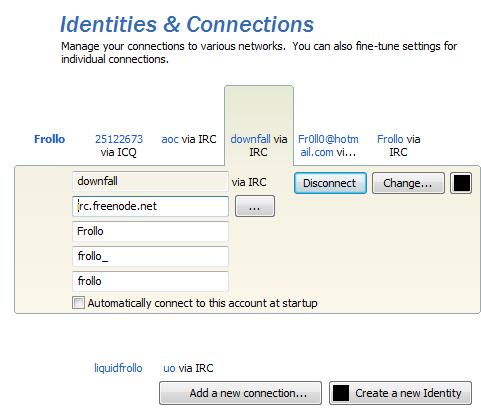Open the Fr0ll0@hotmail.com connection tab

coord(328,146)
